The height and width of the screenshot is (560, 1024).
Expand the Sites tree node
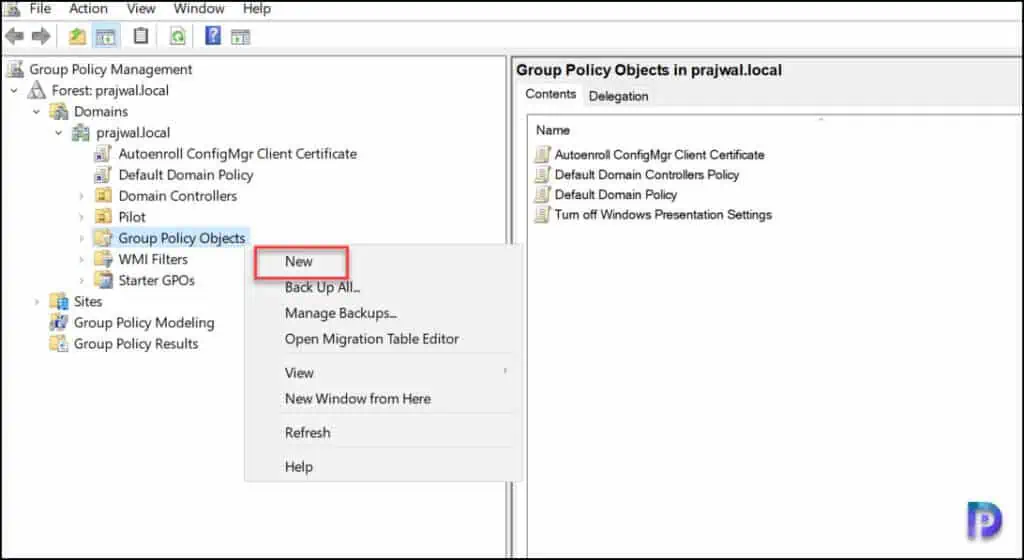tap(37, 302)
